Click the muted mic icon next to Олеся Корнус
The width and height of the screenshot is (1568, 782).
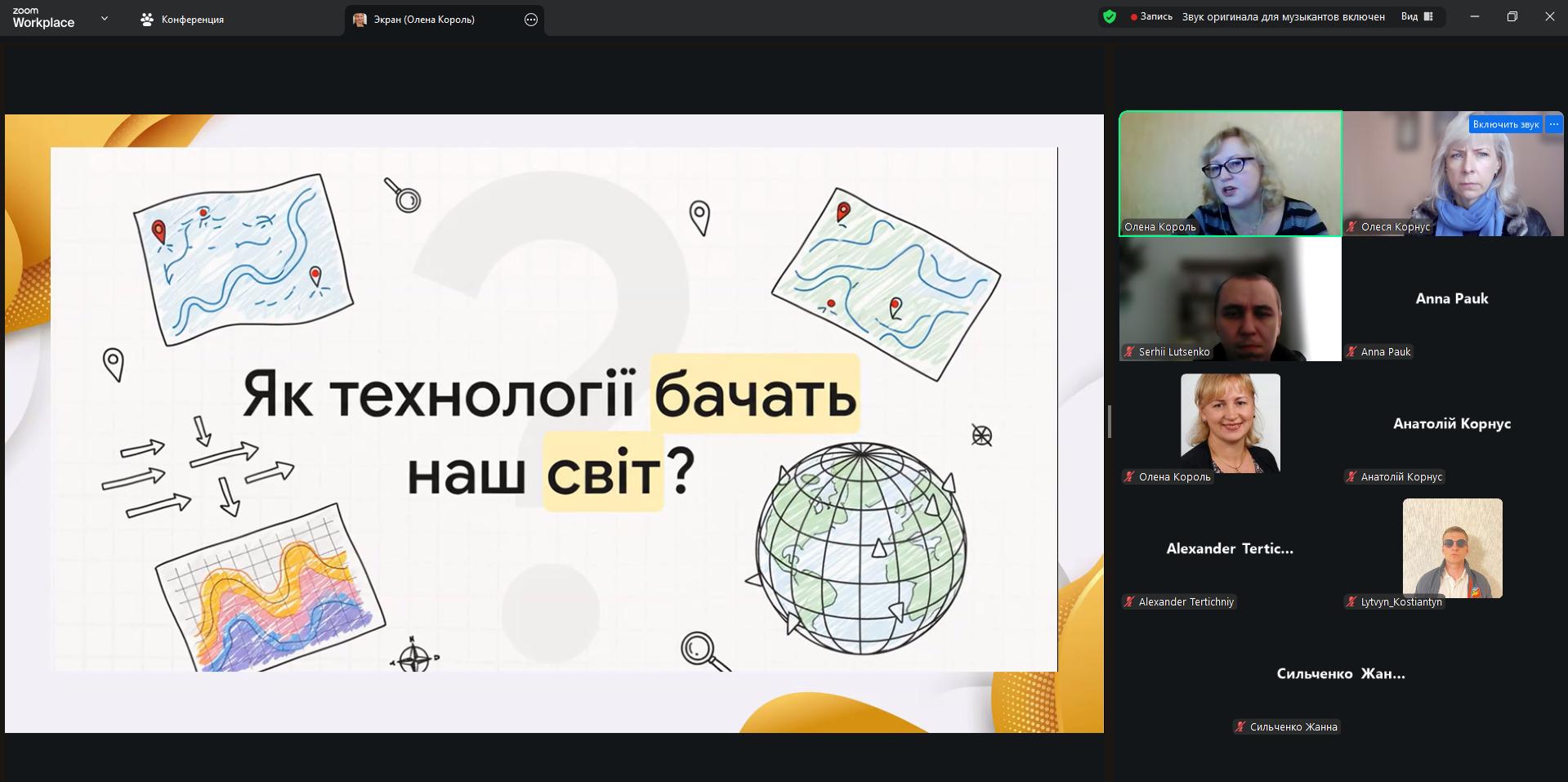1352,227
